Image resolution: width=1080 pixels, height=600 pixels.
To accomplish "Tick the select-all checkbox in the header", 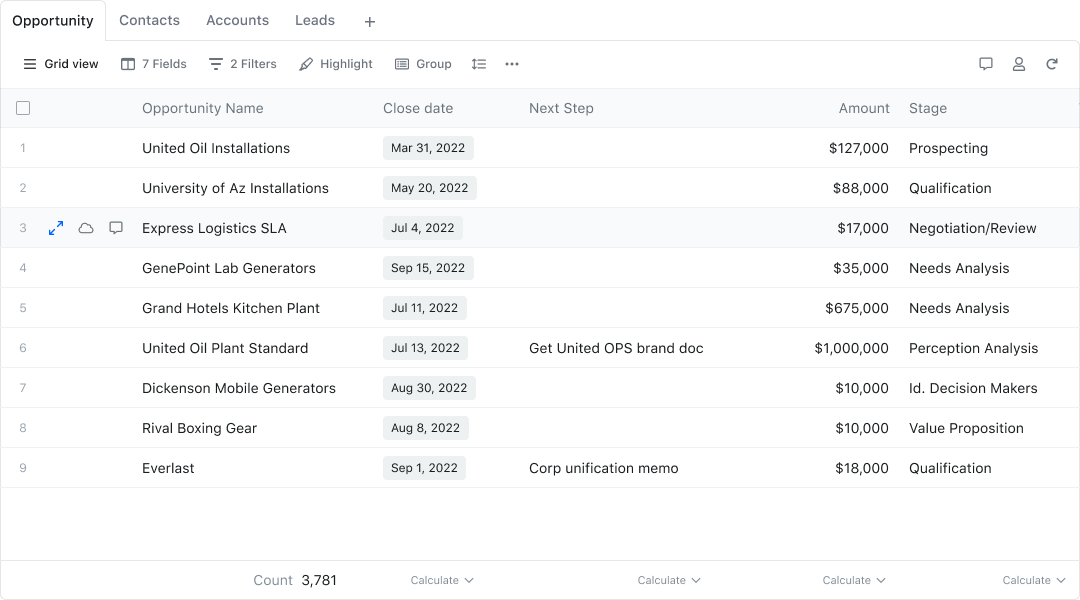I will (23, 108).
